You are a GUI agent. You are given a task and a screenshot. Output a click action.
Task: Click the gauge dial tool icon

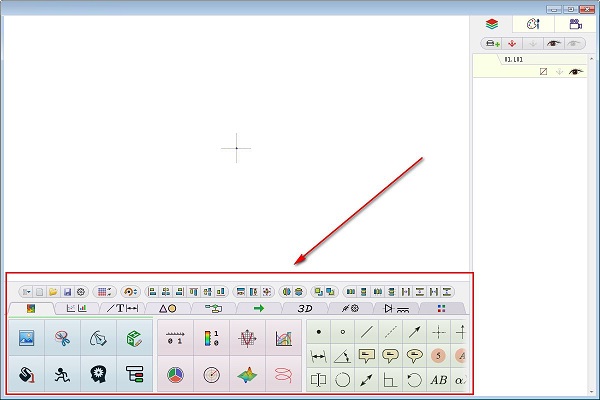[x=211, y=375]
